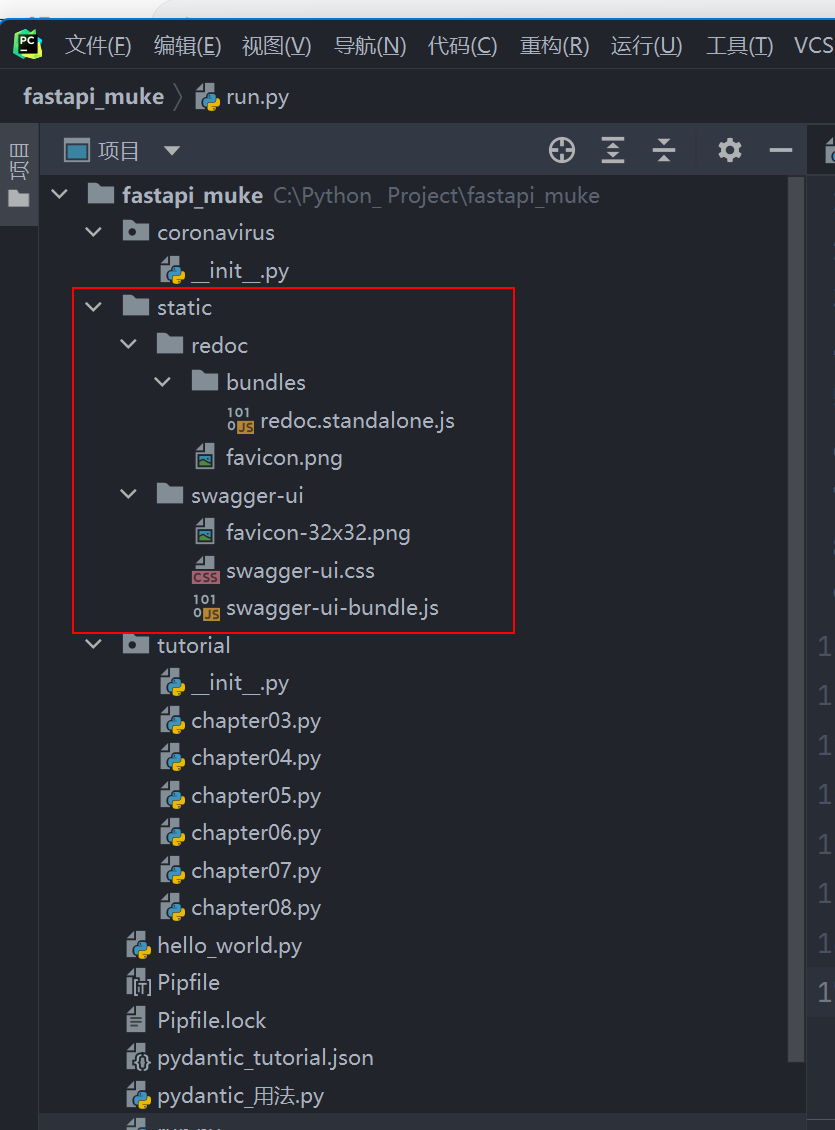Open the 运行(U) menu
This screenshot has height=1130, width=835.
pyautogui.click(x=646, y=46)
